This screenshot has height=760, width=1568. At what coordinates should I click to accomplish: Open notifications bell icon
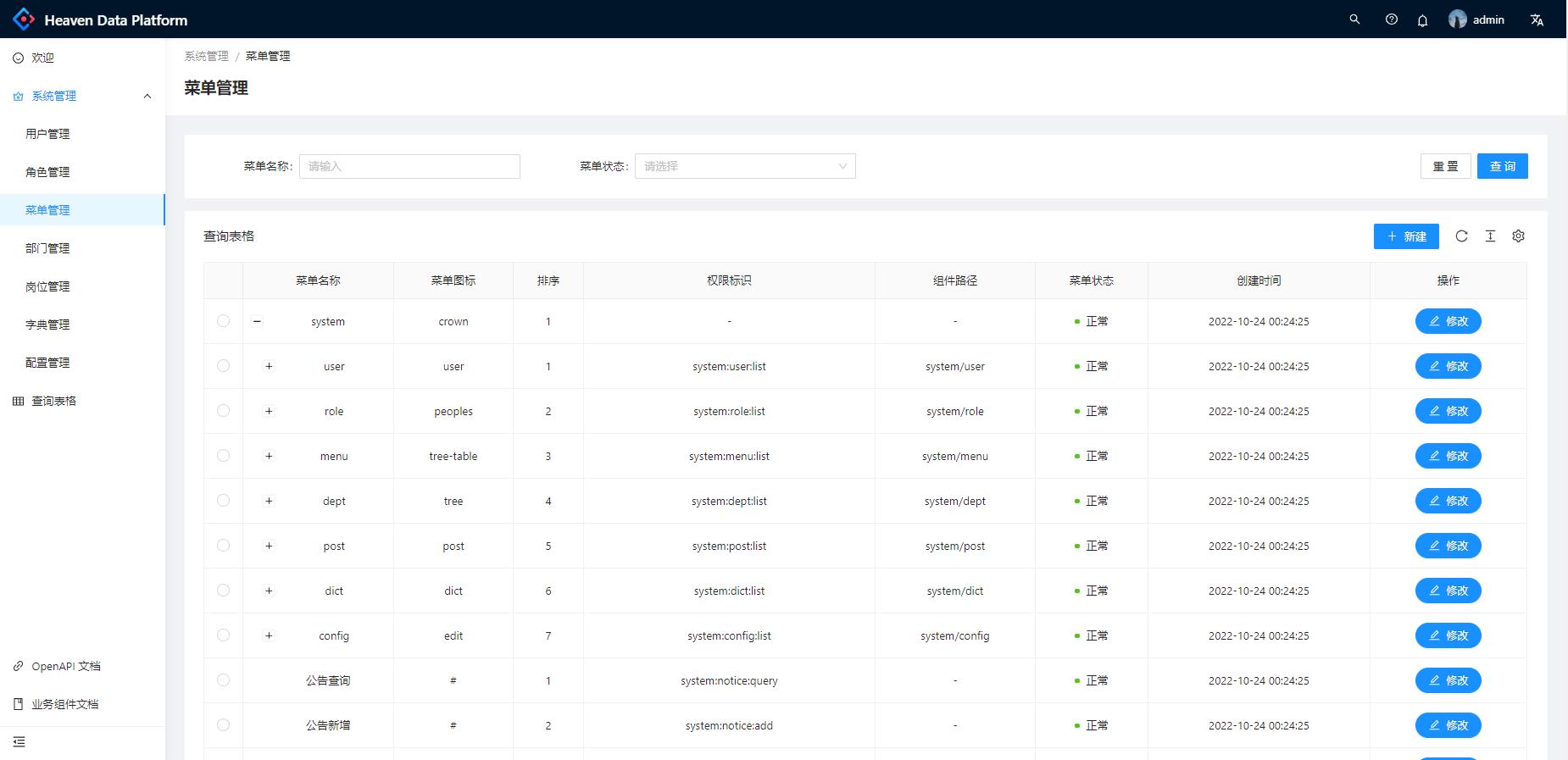tap(1422, 19)
